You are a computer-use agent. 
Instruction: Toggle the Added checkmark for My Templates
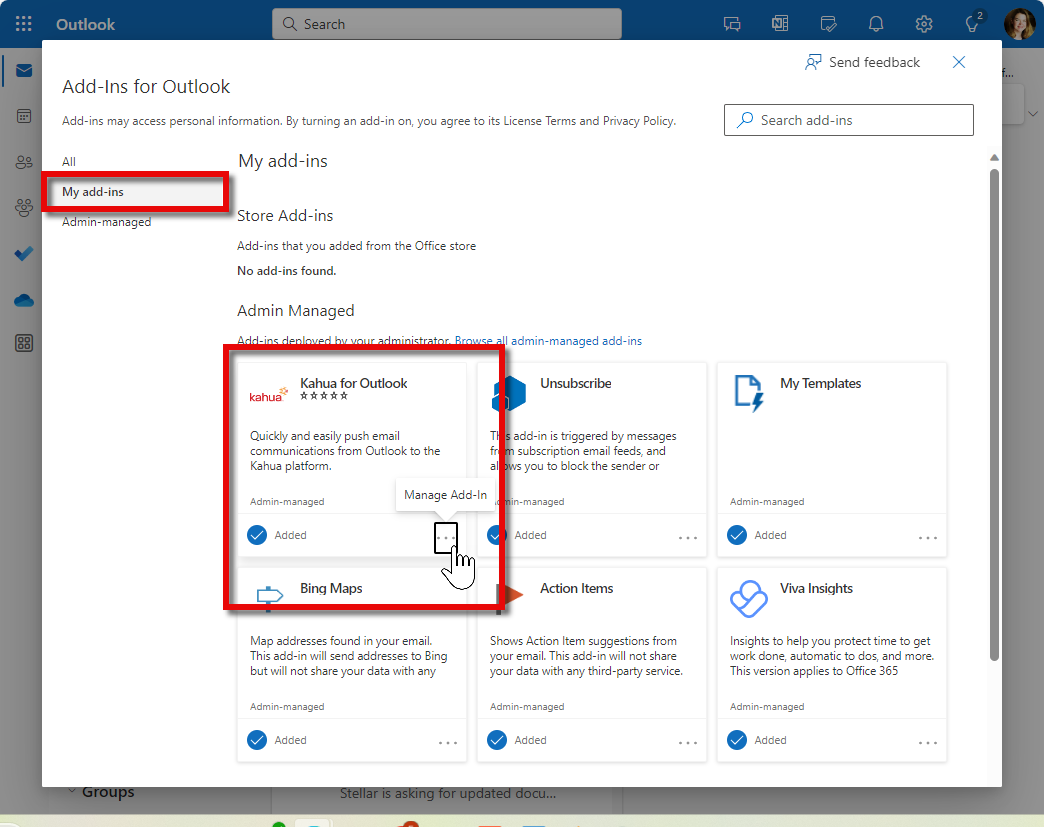[737, 535]
